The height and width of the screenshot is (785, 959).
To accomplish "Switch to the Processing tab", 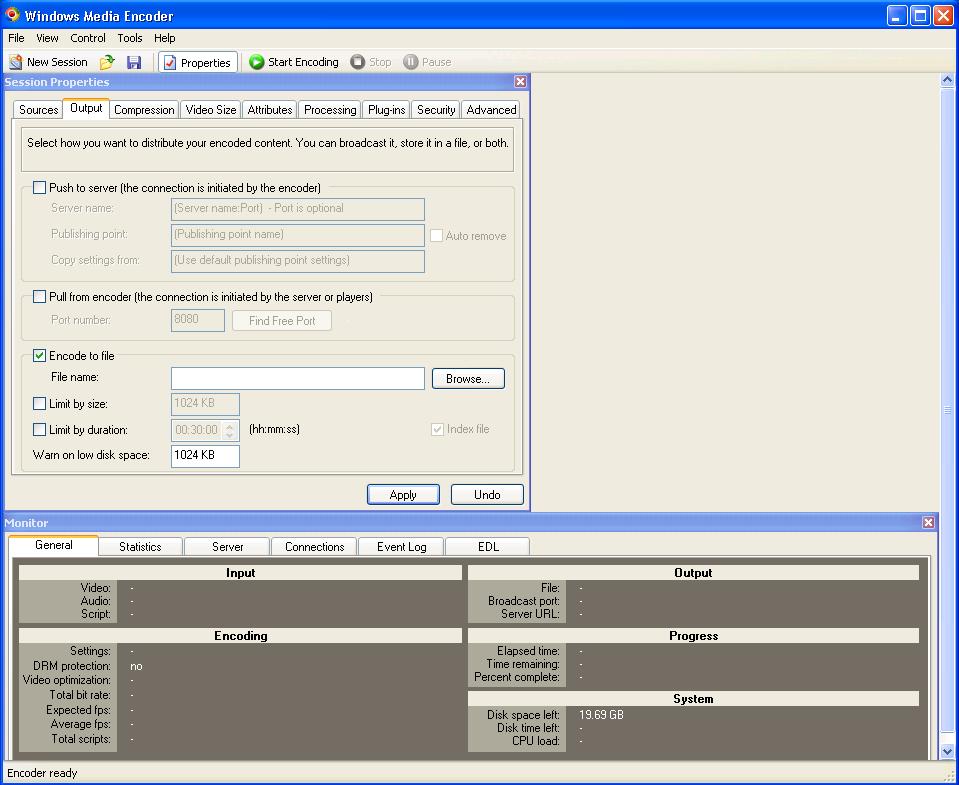I will (330, 109).
